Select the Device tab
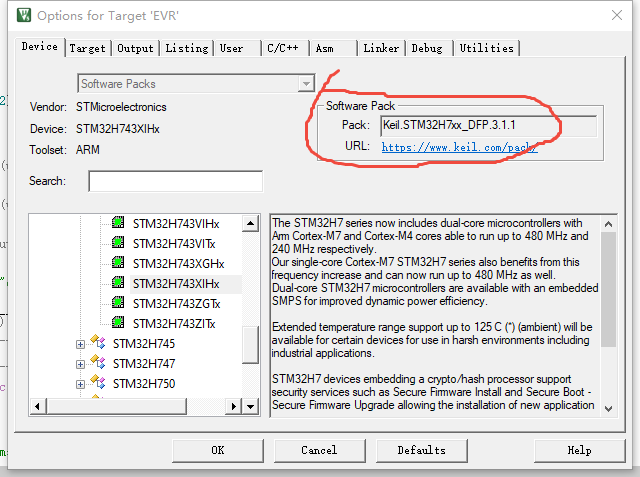Viewport: 640px width, 477px height. point(40,47)
